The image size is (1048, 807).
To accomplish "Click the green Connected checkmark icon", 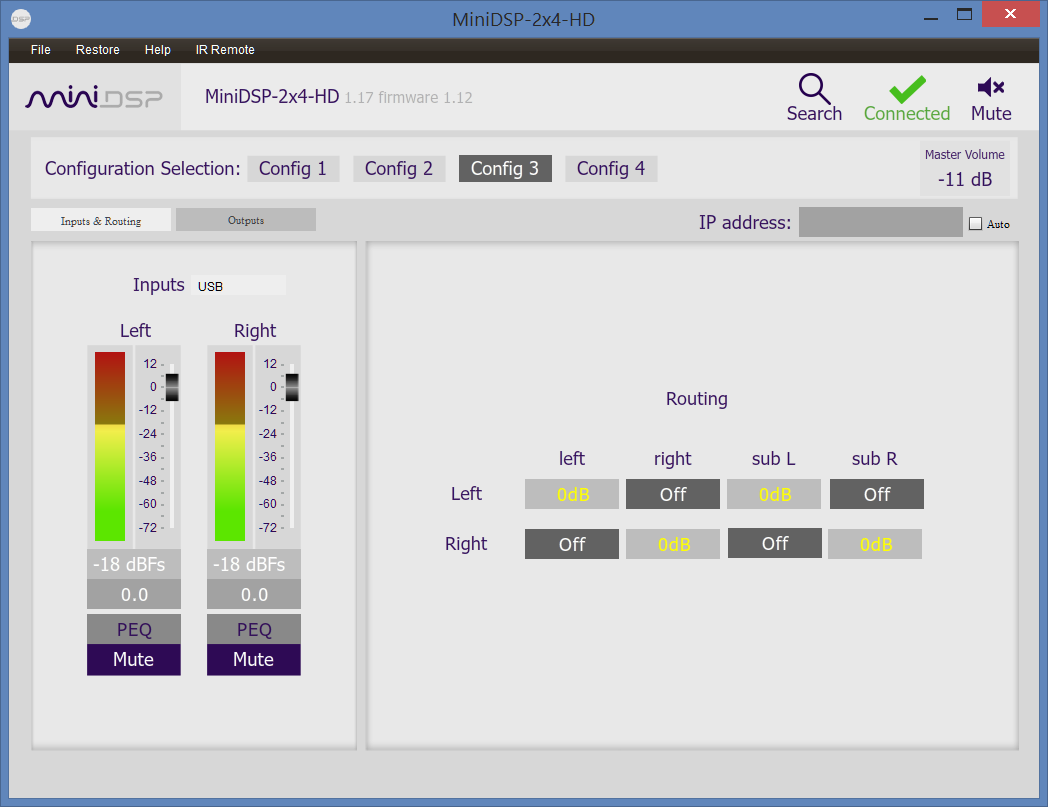I will (x=907, y=90).
